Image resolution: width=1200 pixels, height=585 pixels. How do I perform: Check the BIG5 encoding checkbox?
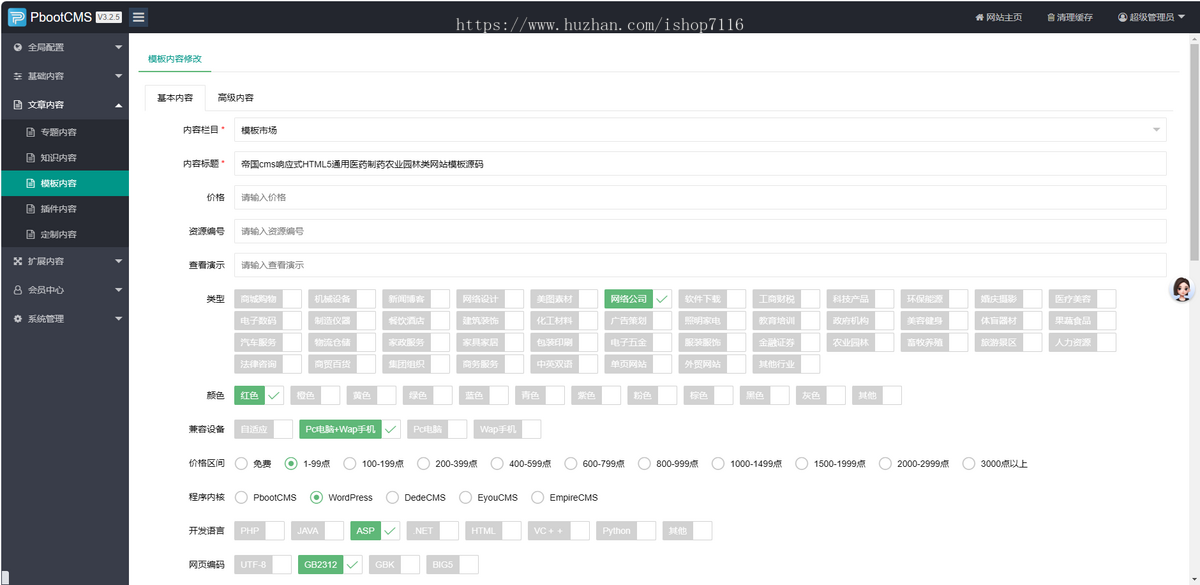click(x=452, y=564)
